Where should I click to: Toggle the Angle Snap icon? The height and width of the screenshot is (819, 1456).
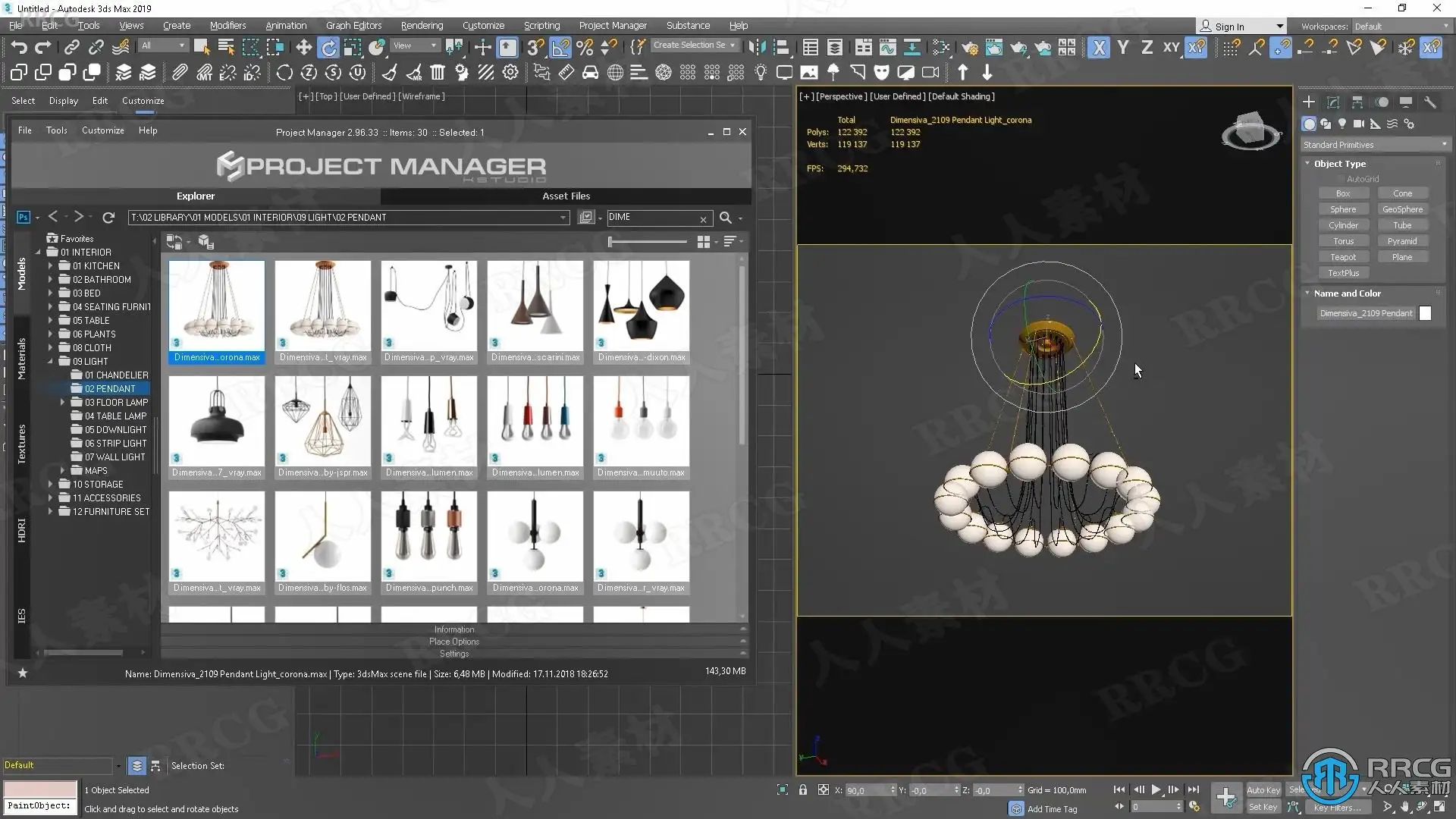560,48
